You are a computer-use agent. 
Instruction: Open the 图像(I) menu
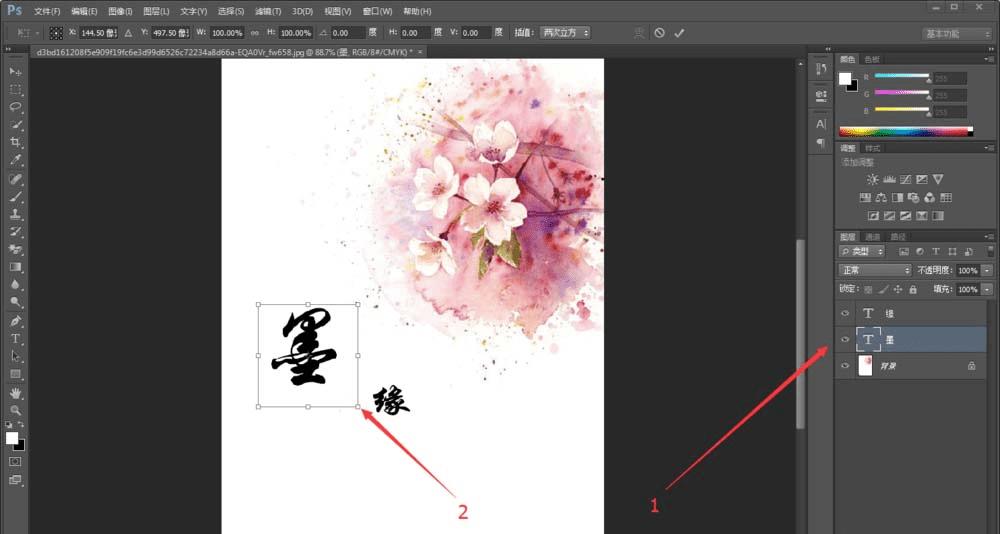pyautogui.click(x=120, y=11)
